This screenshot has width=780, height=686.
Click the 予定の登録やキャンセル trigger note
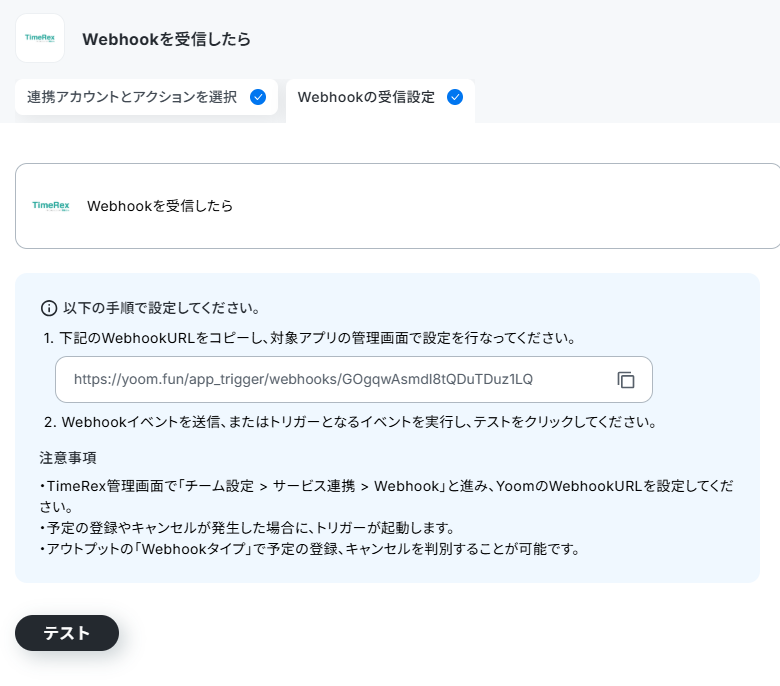click(x=247, y=528)
